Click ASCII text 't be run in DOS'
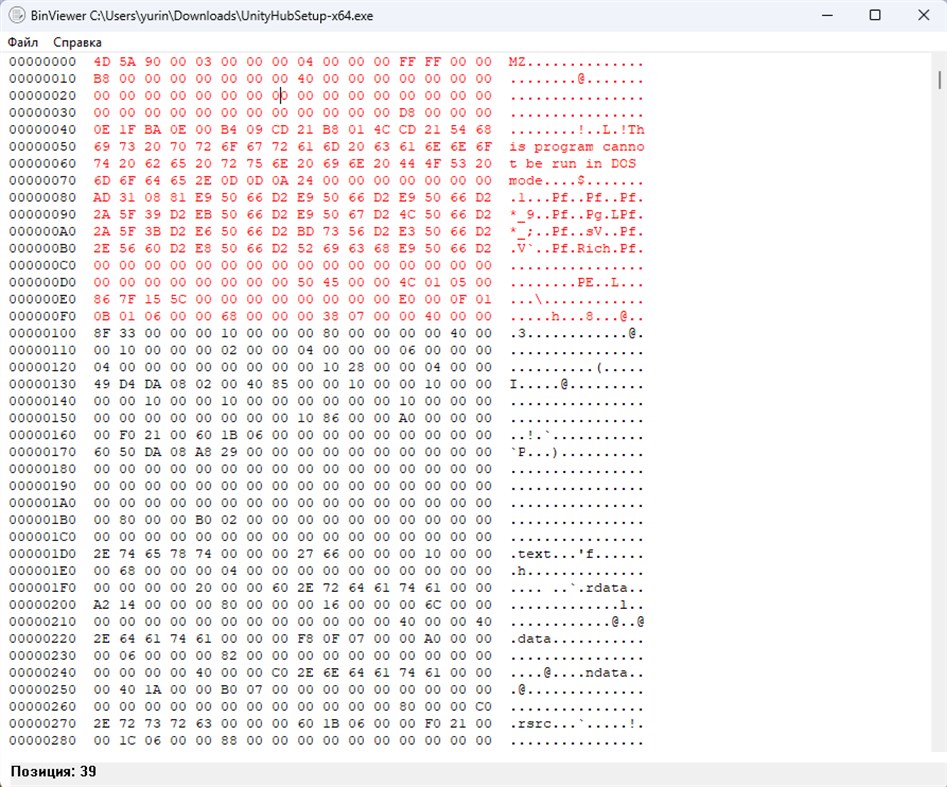Viewport: 947px width, 787px height. click(573, 163)
